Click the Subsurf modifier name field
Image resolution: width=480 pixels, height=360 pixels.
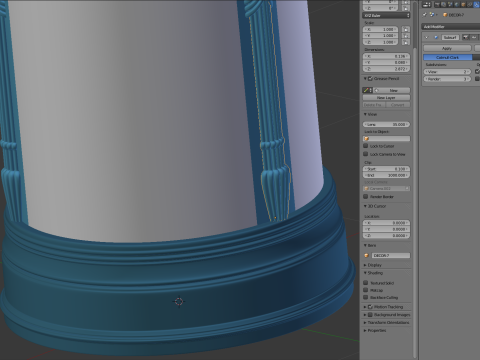coord(450,37)
